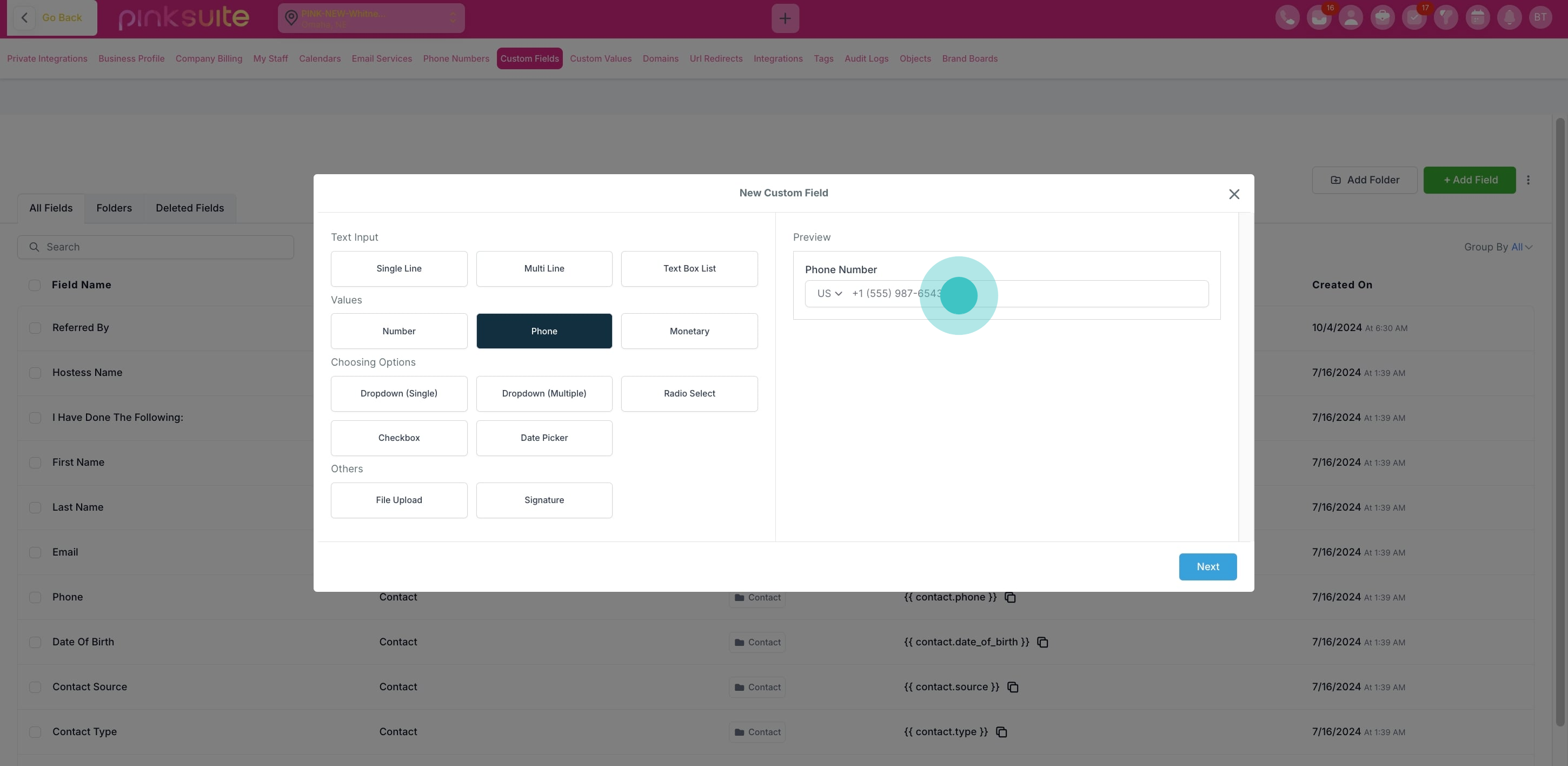Click the notifications bell icon
This screenshot has height=766, width=1568.
[1509, 18]
